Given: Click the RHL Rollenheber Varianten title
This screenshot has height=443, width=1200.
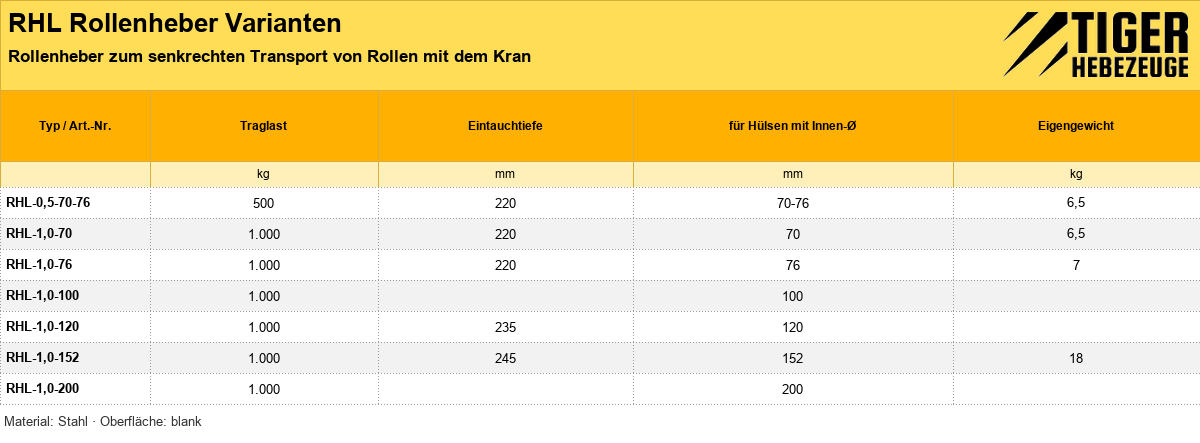Looking at the screenshot, I should (174, 23).
